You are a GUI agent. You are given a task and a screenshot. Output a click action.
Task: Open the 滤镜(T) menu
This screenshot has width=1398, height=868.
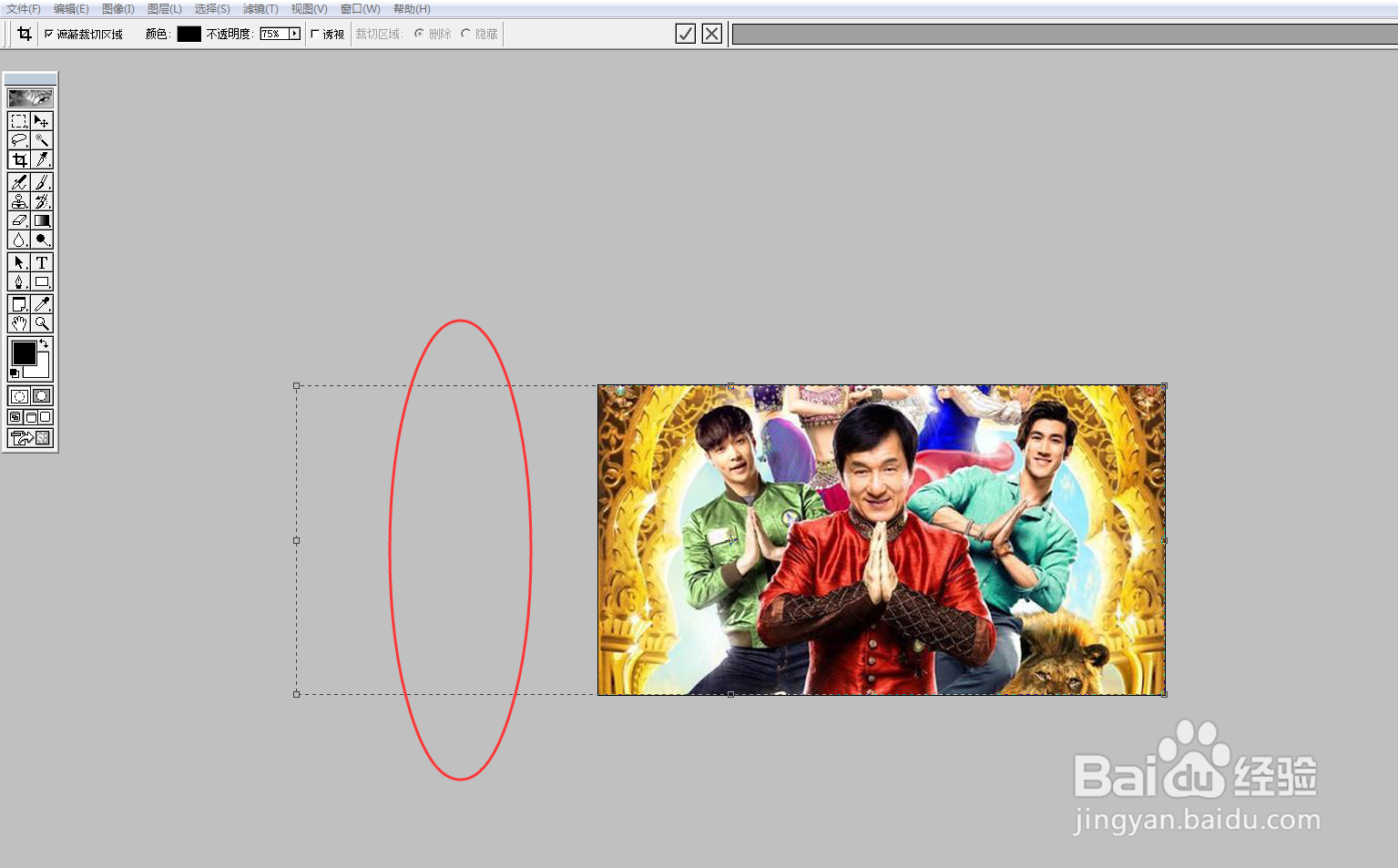coord(260,9)
